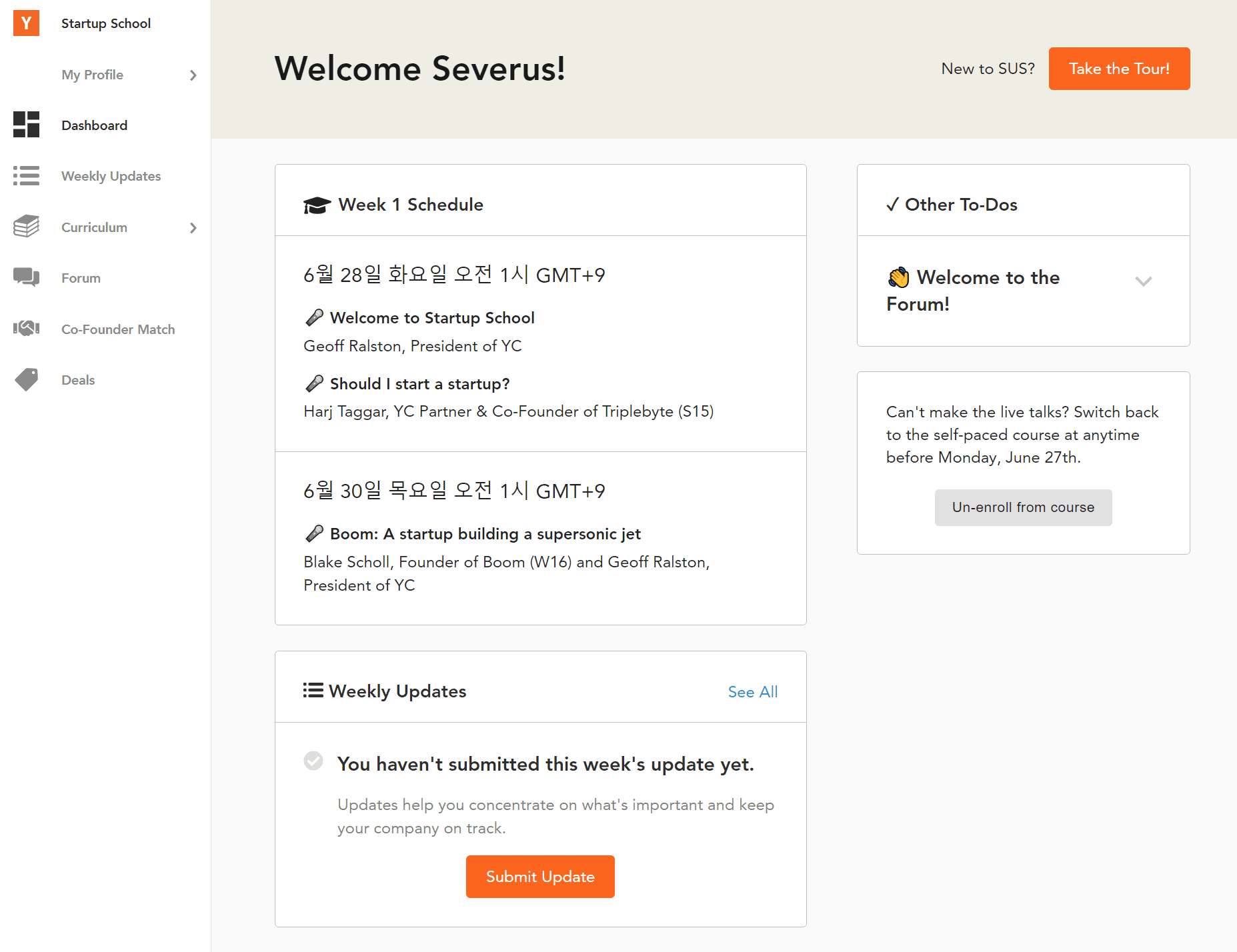
Task: Open Weekly Updates in the sidebar
Action: 111,176
